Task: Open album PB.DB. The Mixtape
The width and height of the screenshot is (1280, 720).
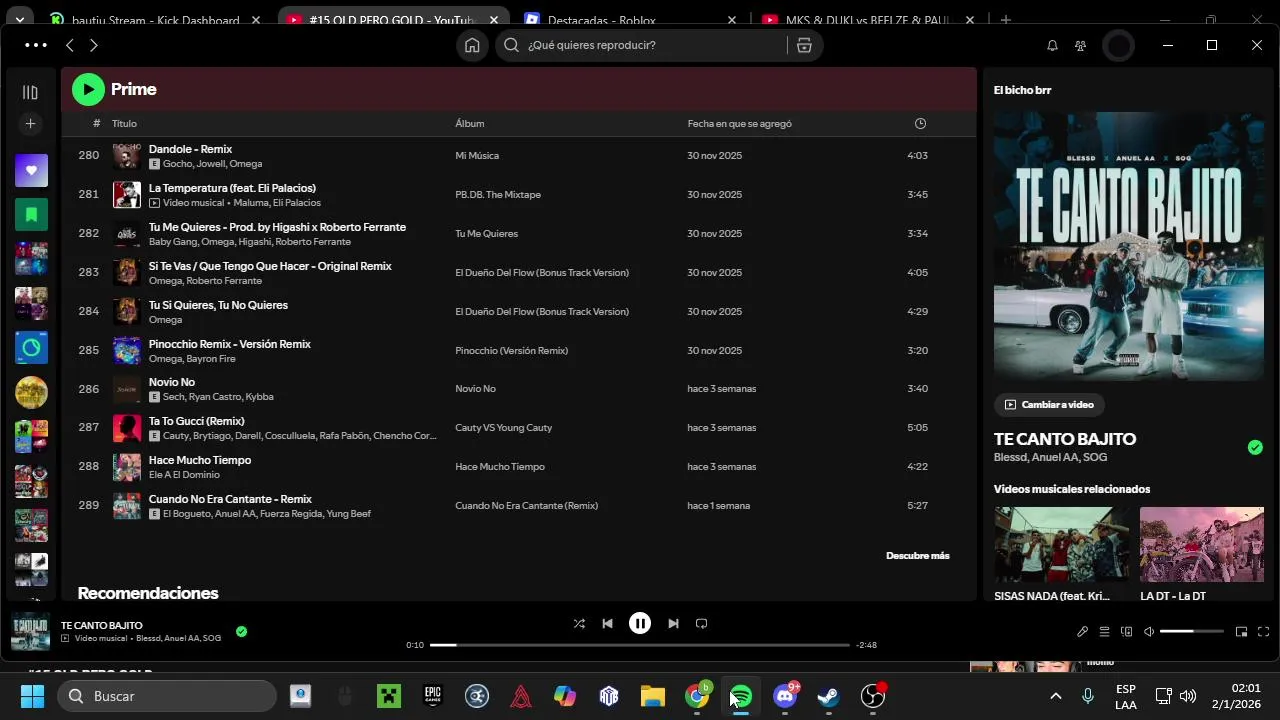Action: coord(497,195)
